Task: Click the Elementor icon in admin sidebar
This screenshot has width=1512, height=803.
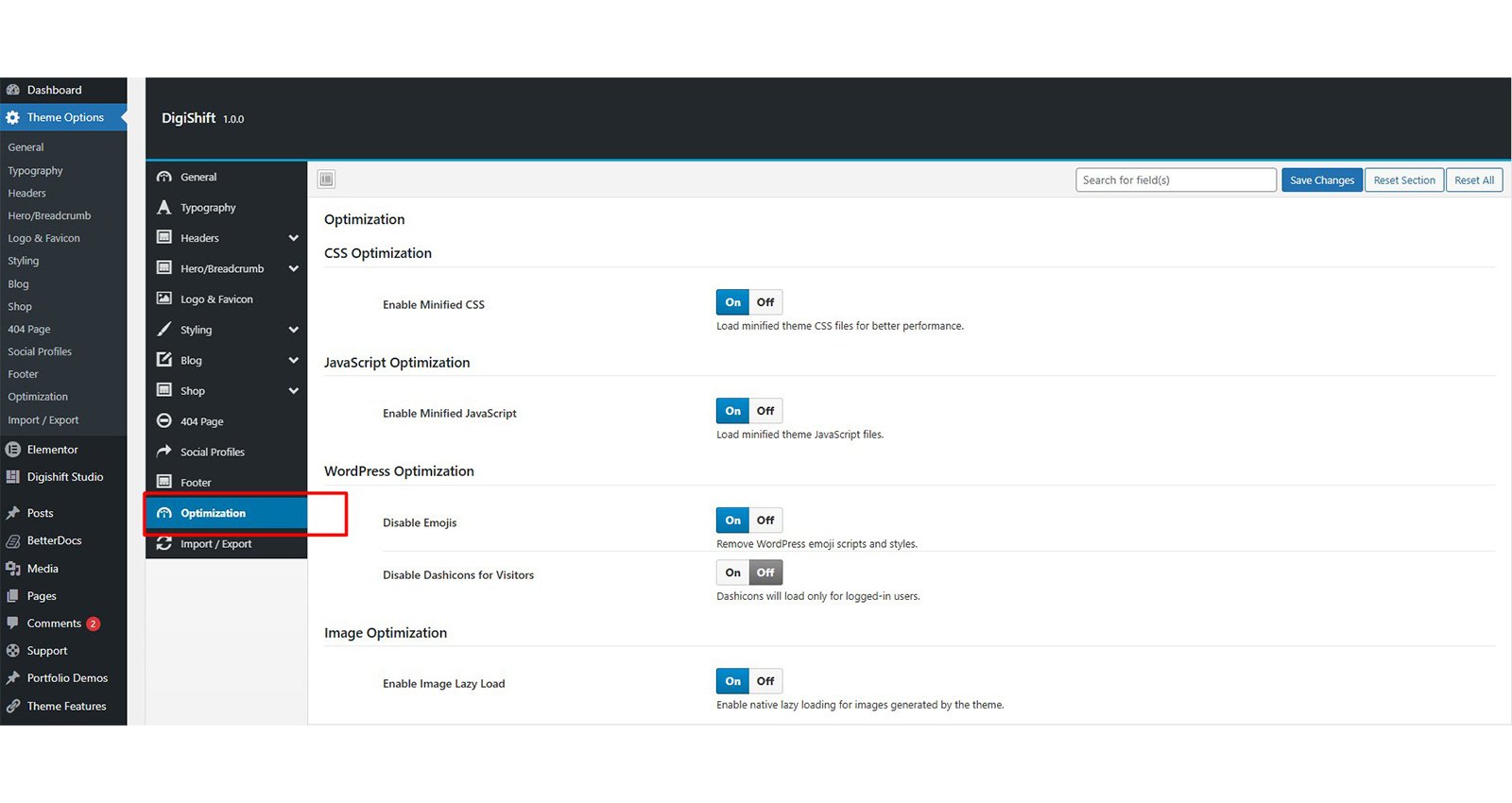Action: click(x=13, y=450)
